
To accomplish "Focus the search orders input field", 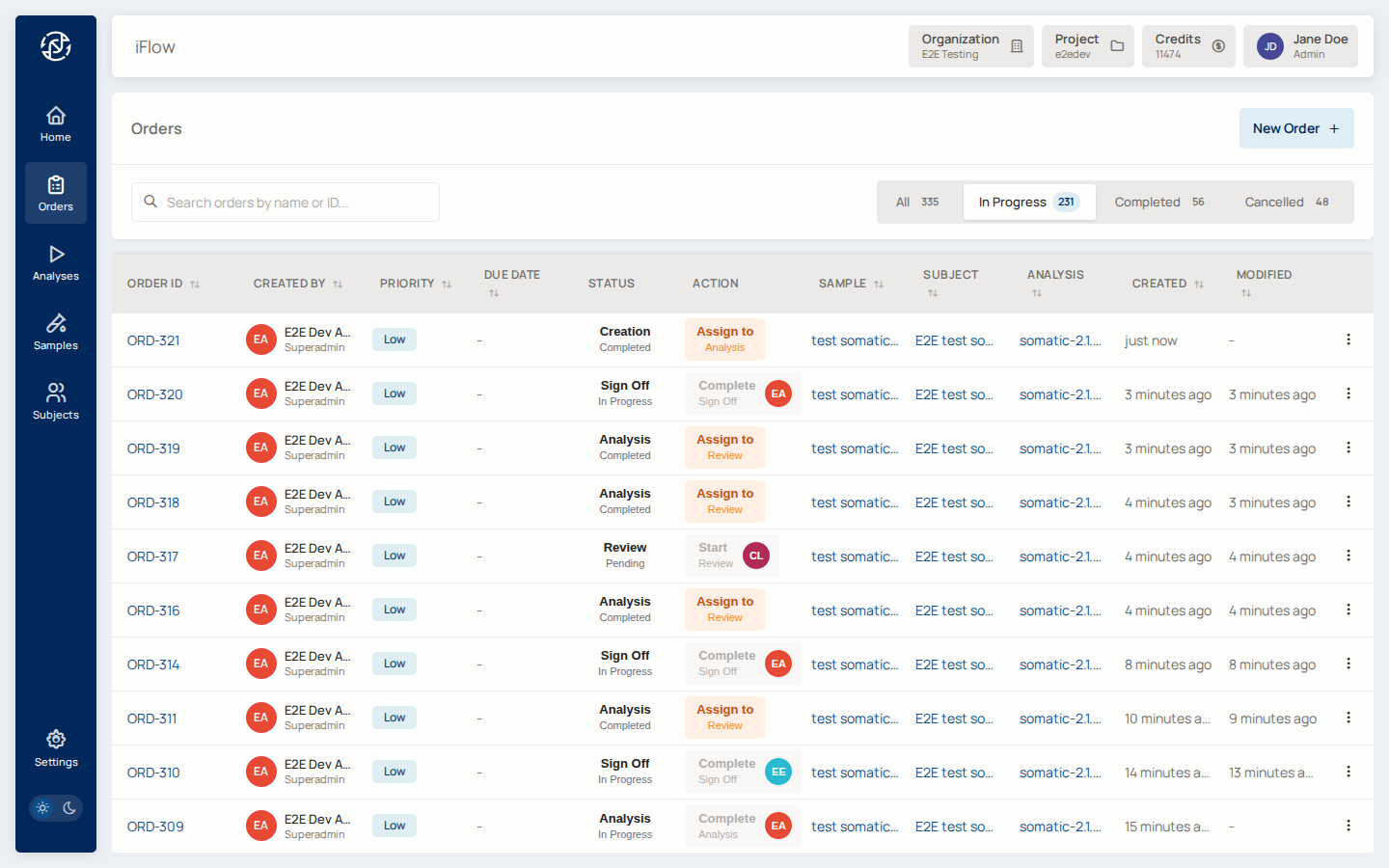I will (286, 203).
